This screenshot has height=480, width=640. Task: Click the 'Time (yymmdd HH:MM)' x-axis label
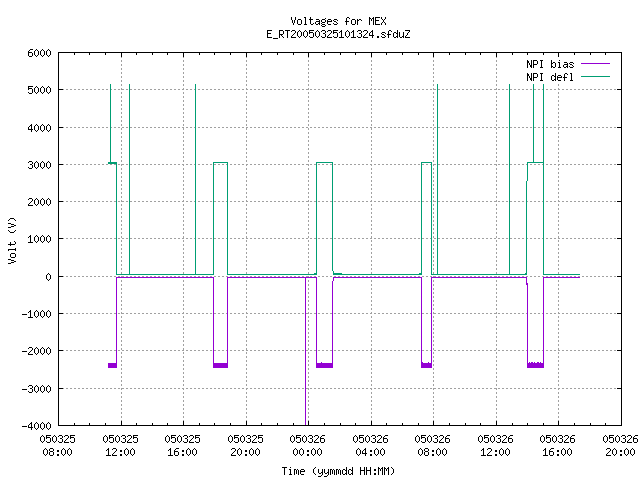(x=338, y=471)
